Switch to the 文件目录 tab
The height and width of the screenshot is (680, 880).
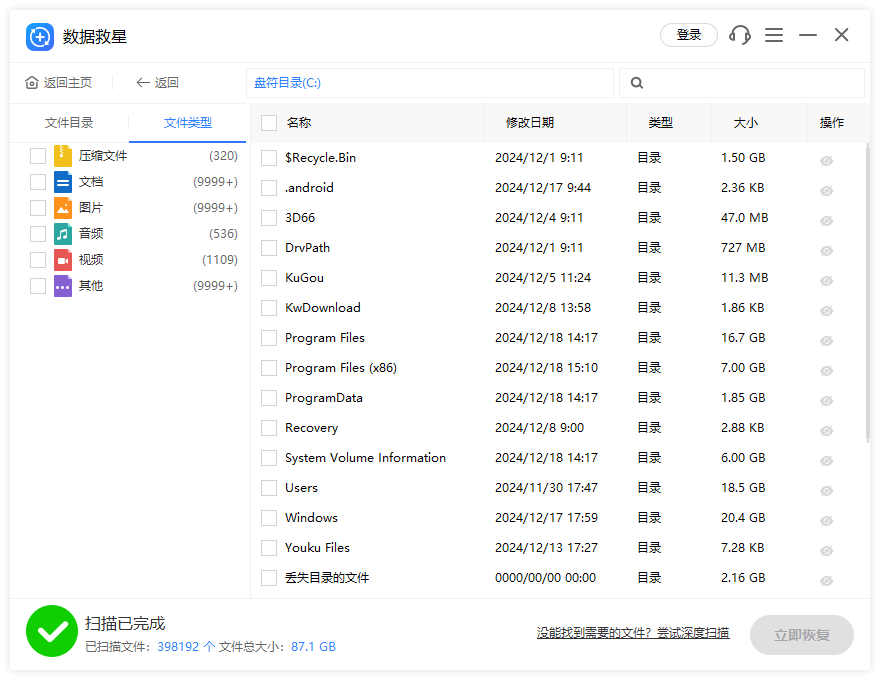[69, 123]
